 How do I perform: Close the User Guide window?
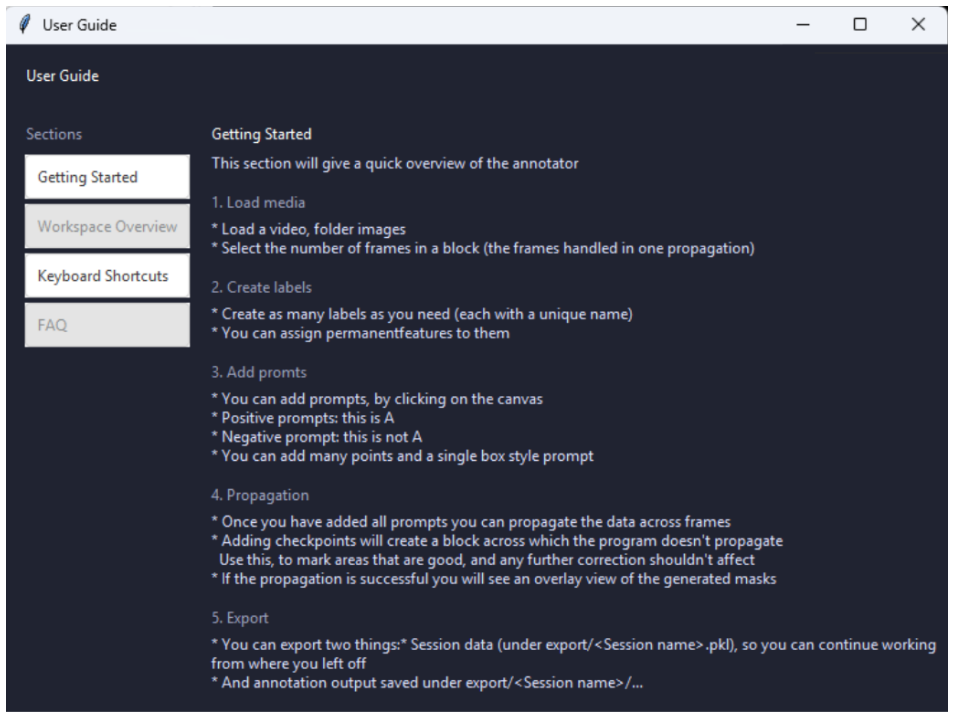pyautogui.click(x=918, y=25)
